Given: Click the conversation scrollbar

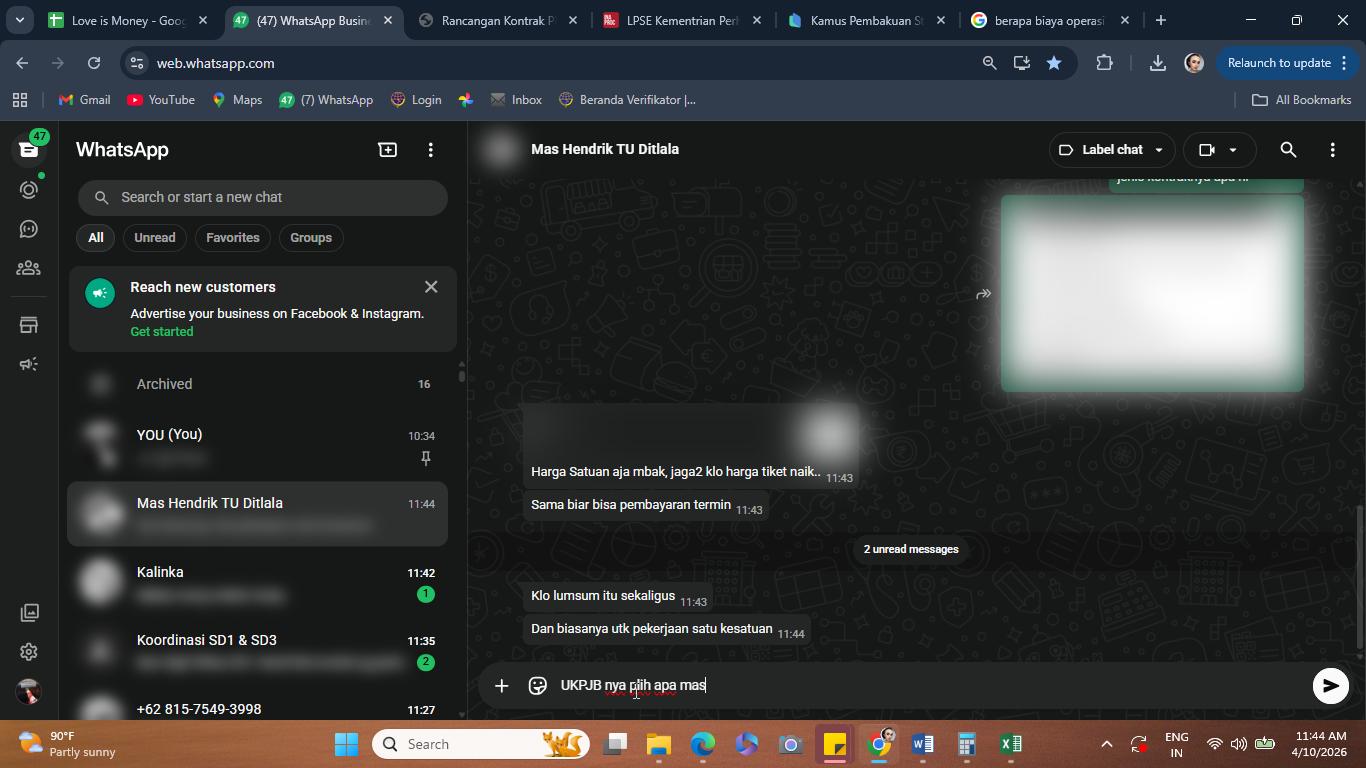Looking at the screenshot, I should coord(1360,577).
